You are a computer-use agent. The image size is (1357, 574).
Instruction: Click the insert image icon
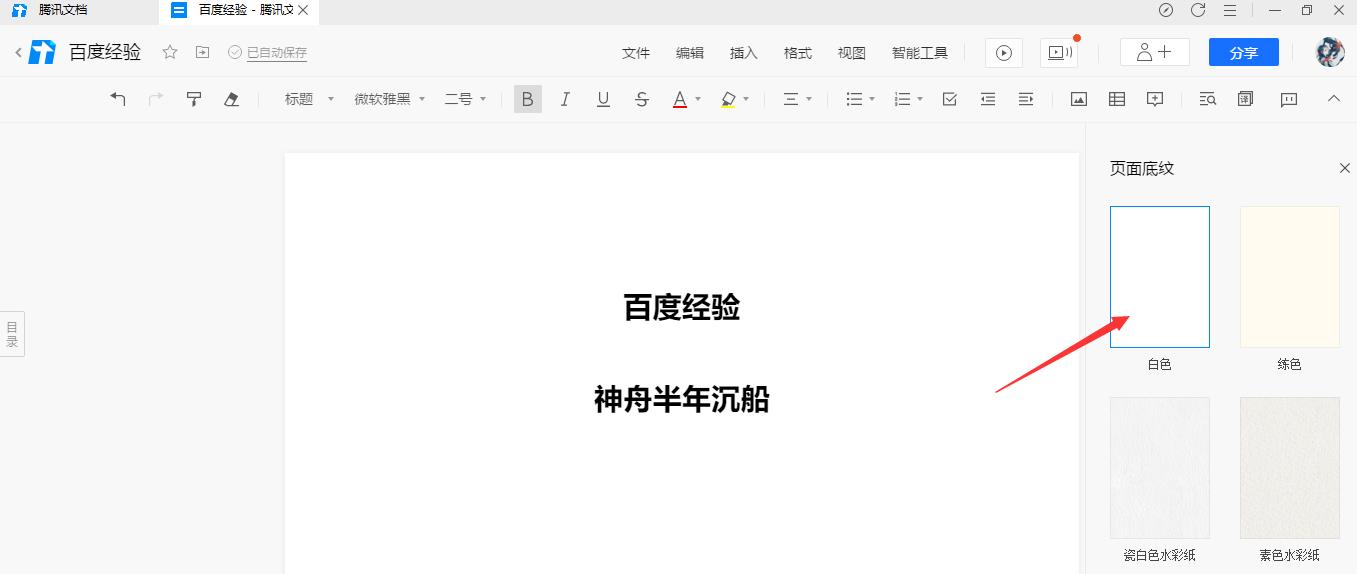click(x=1079, y=99)
